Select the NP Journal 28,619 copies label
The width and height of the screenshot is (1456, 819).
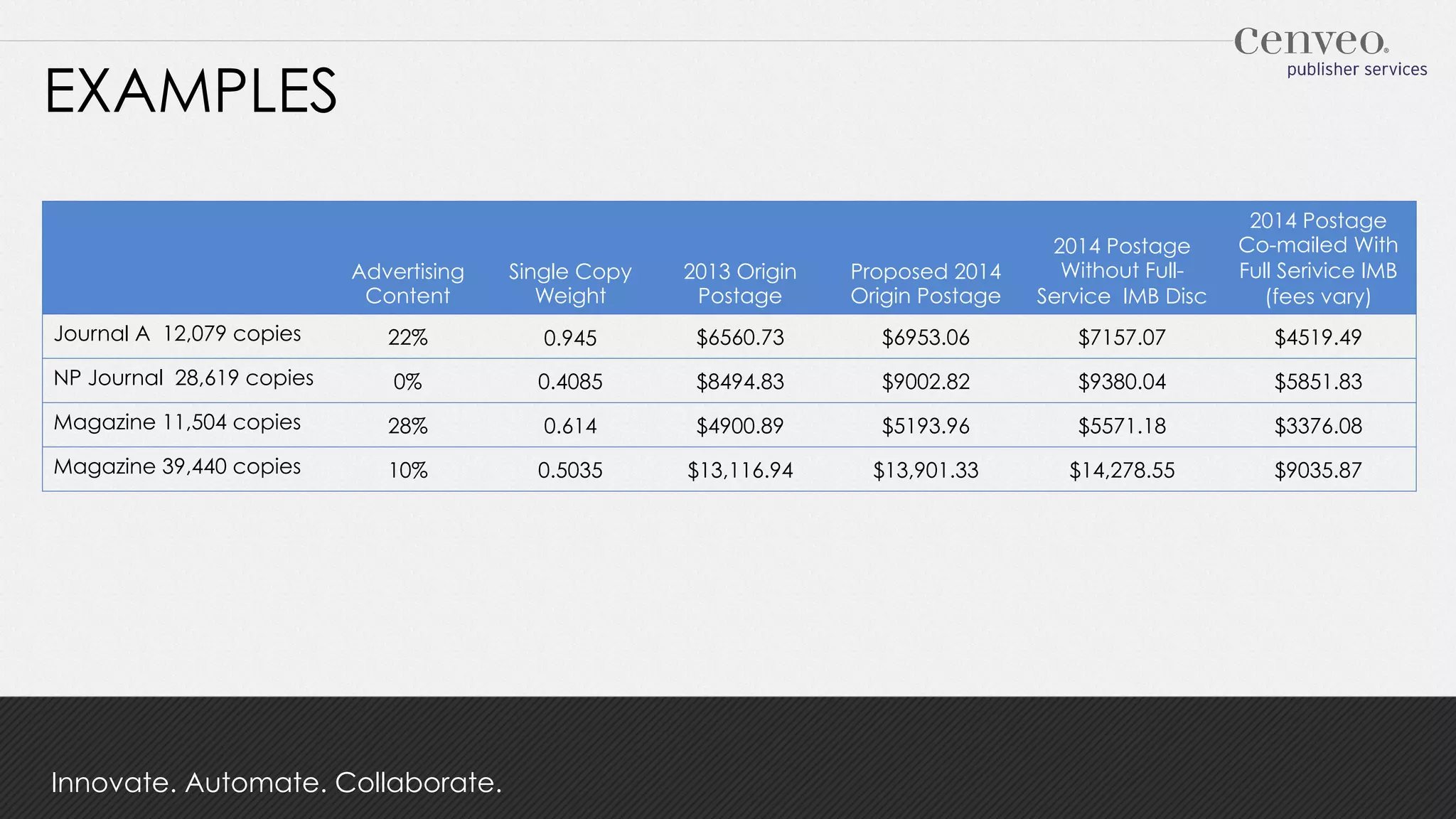point(183,378)
